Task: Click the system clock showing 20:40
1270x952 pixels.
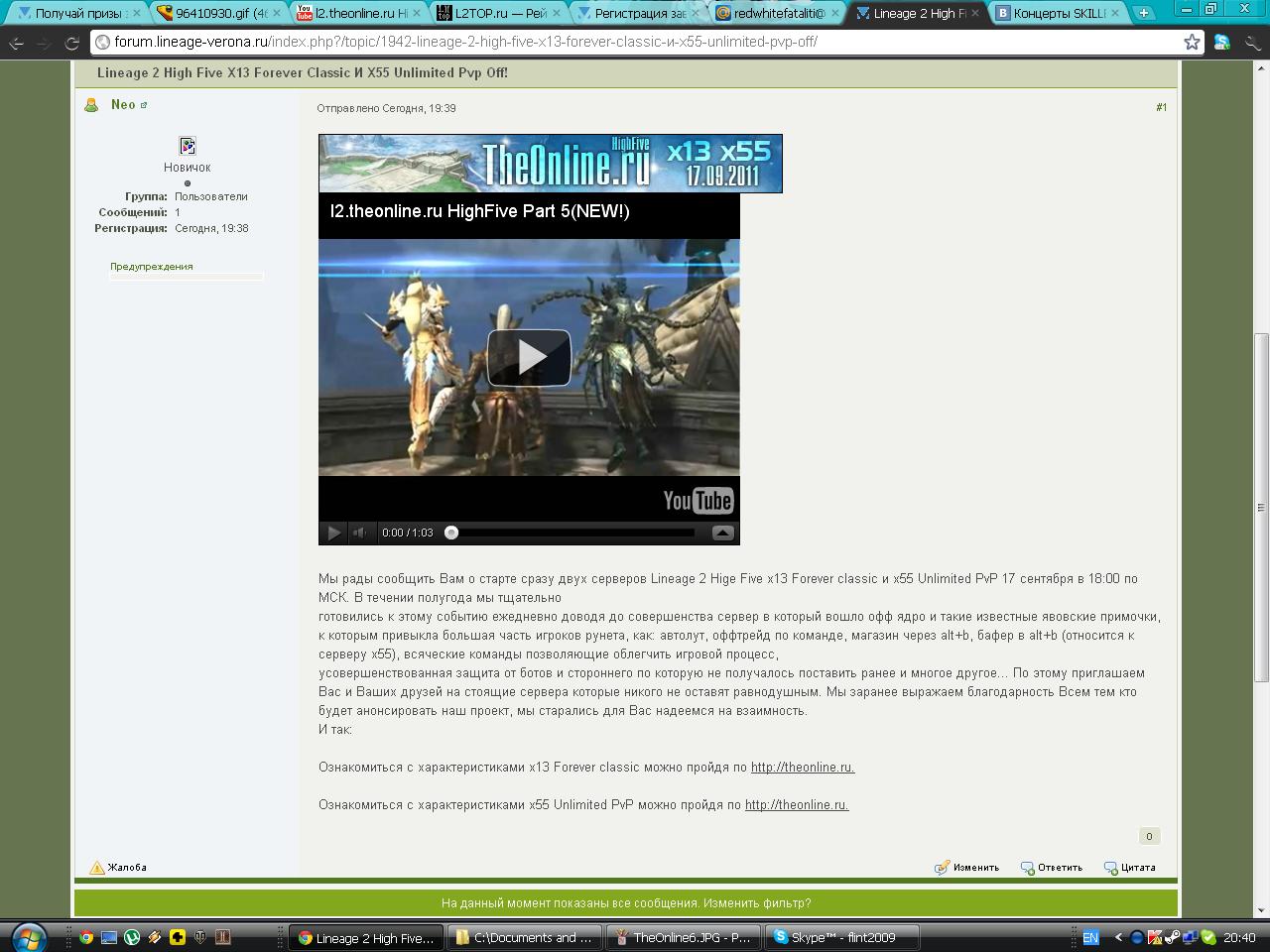Action: 1240,937
